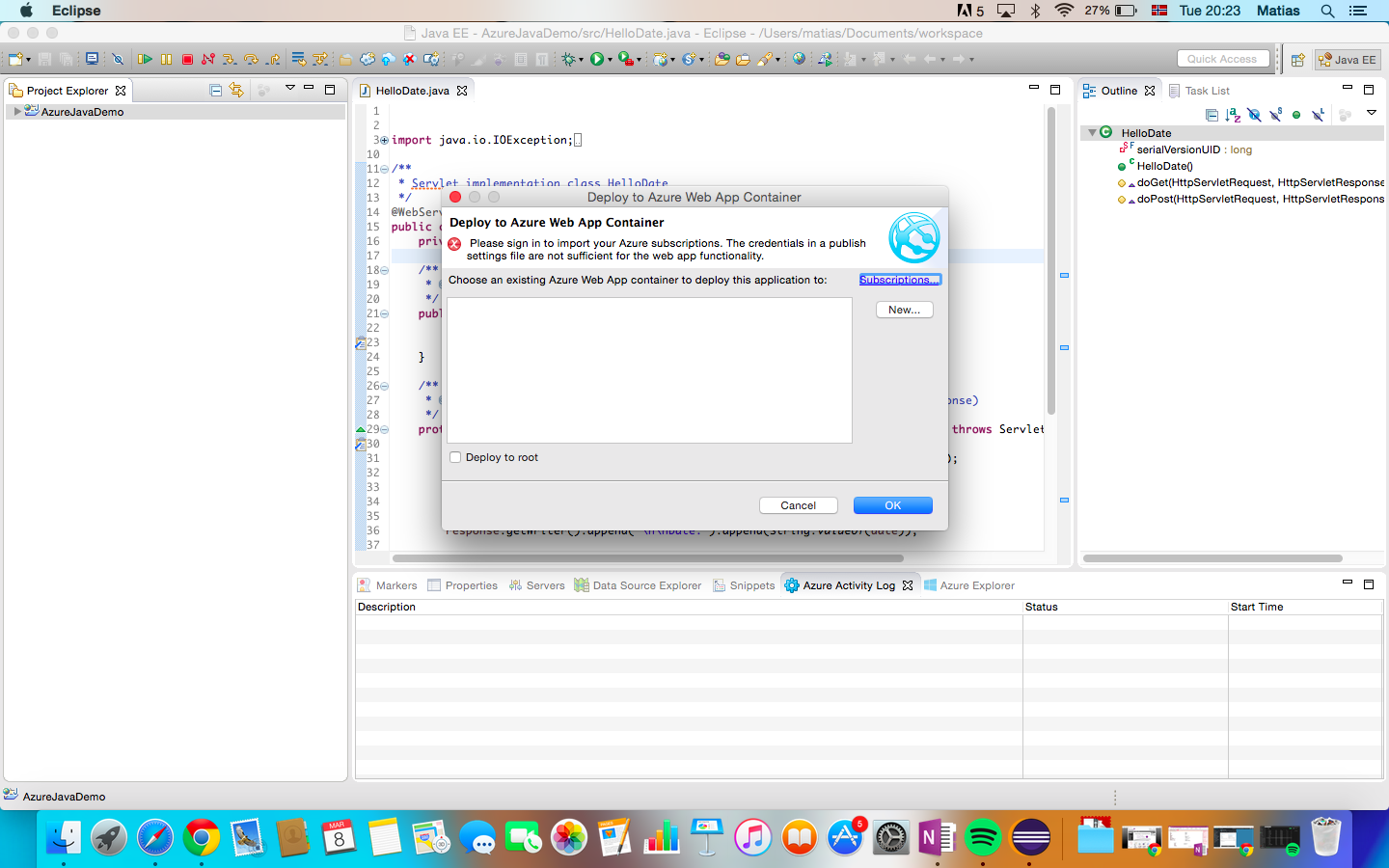
Task: Click Collapse All icon in Outline toolbar
Action: point(1212,115)
